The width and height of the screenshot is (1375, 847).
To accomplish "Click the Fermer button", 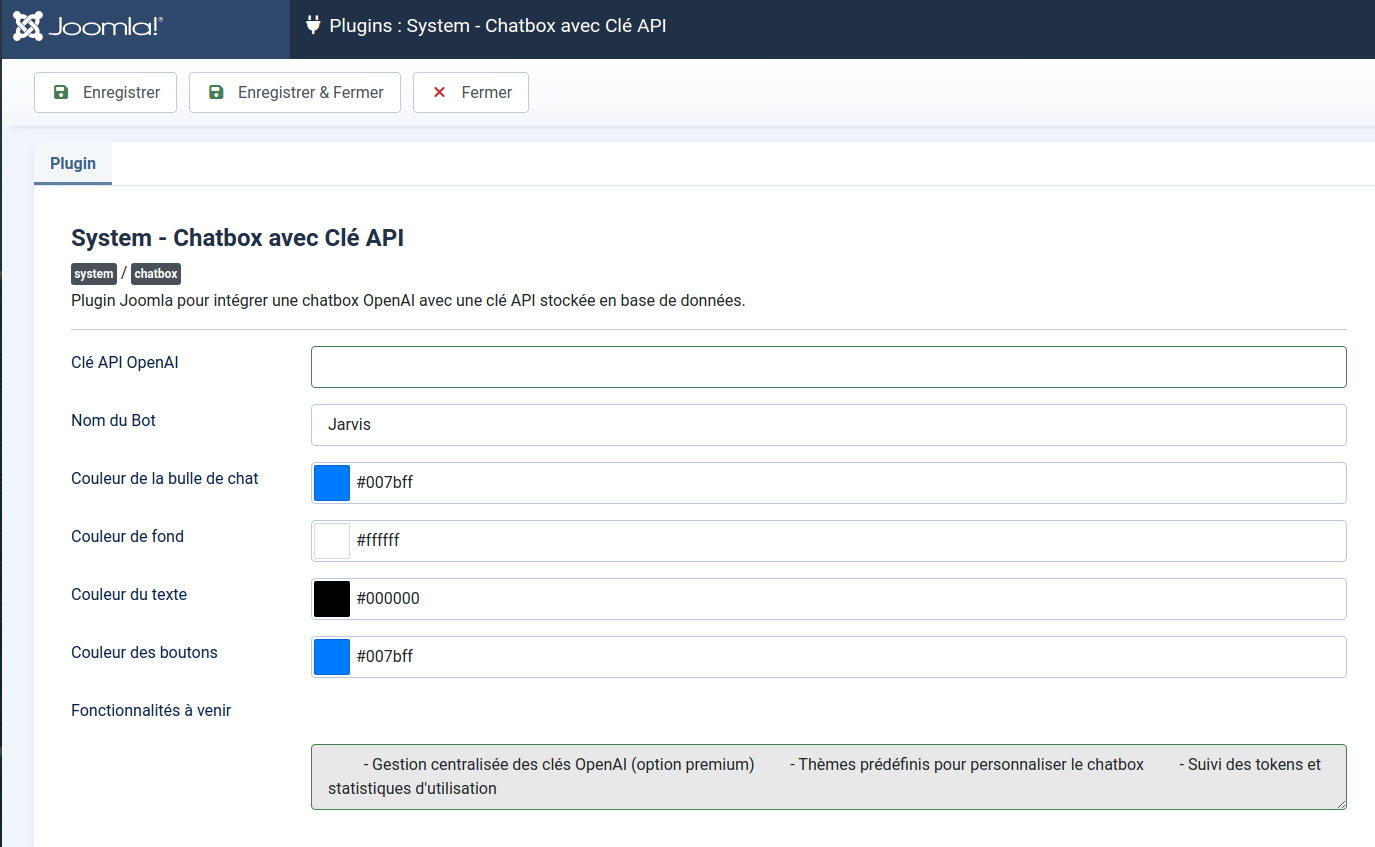I will [470, 92].
